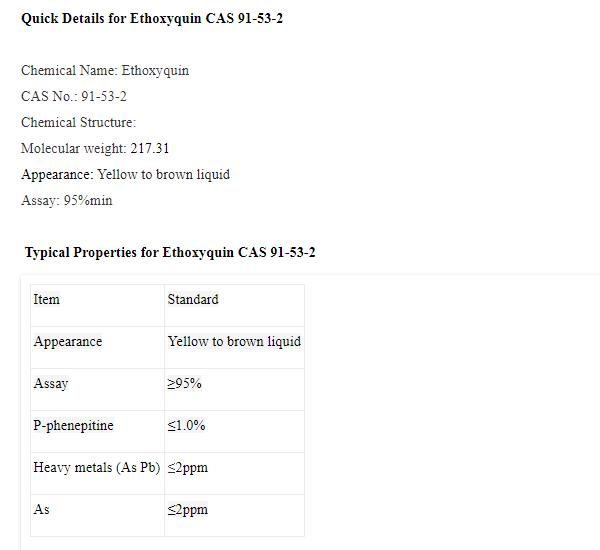Select the As cell in the last row

pos(41,509)
